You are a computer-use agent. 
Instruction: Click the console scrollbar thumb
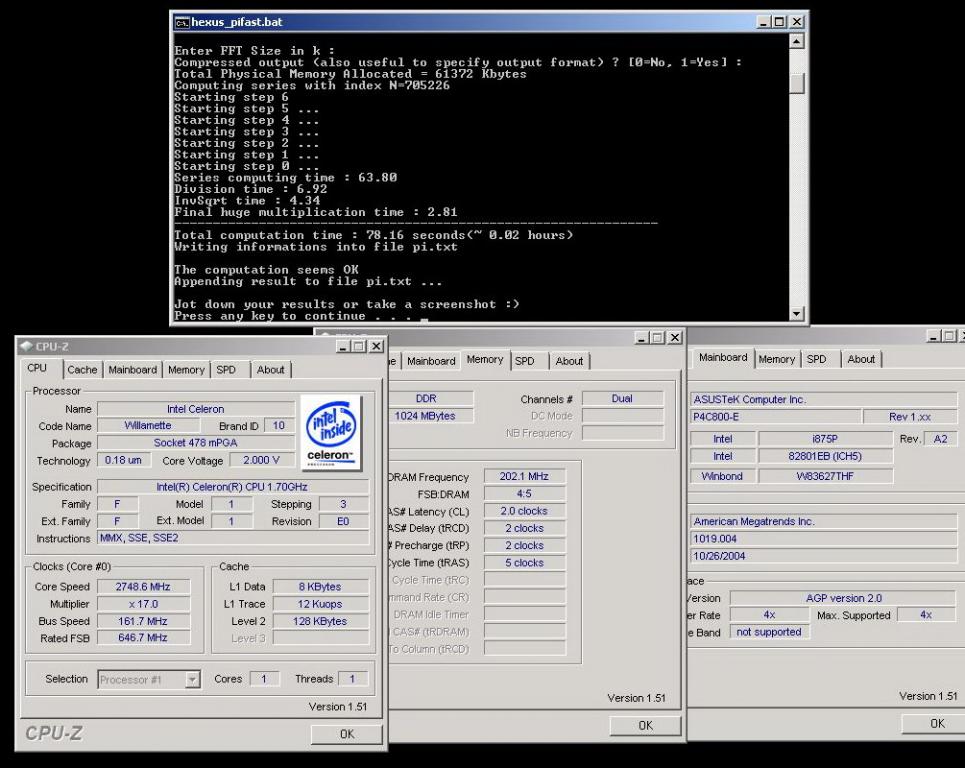796,83
